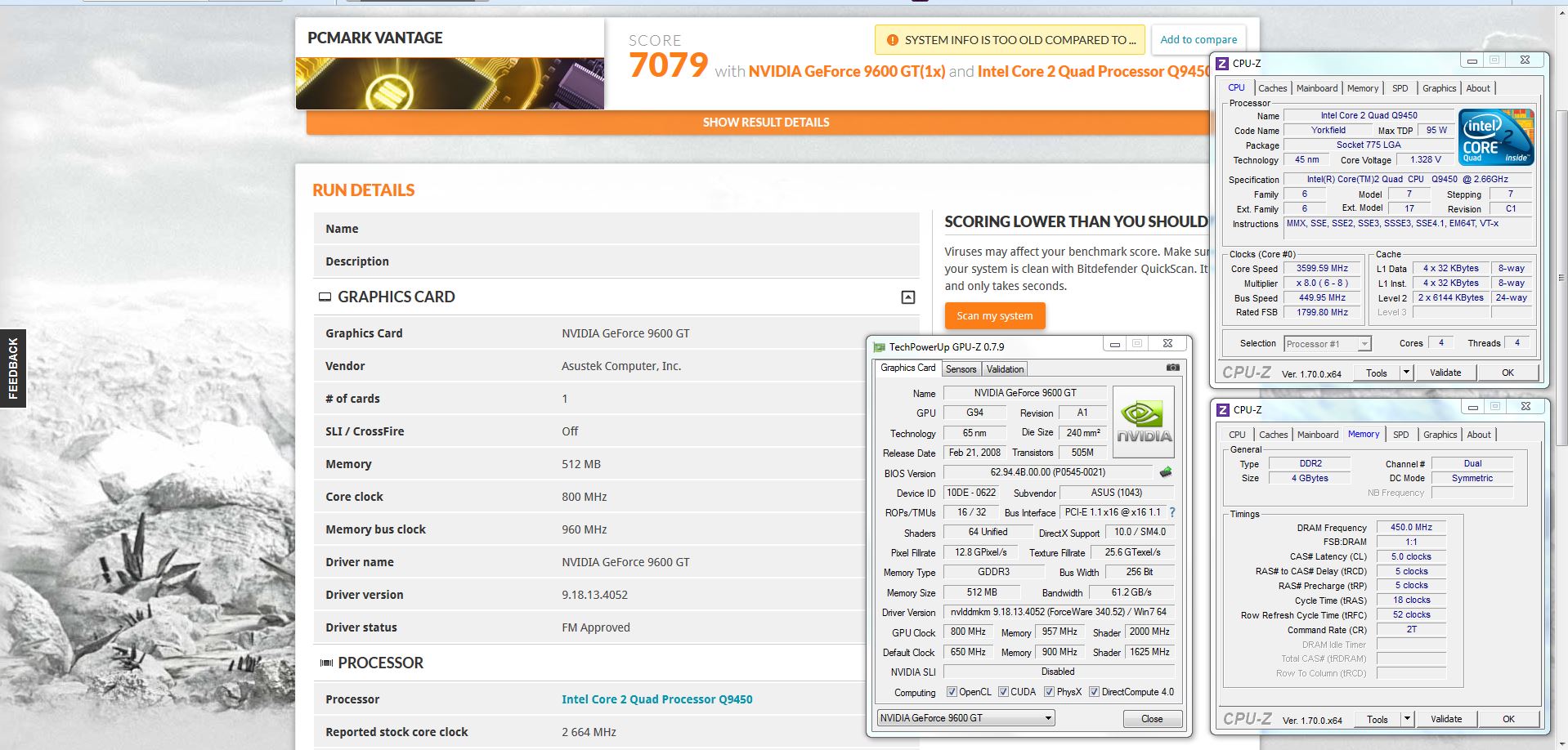This screenshot has width=1568, height=750.
Task: Open Caches tab in lower CPU-Z window
Action: click(1273, 435)
